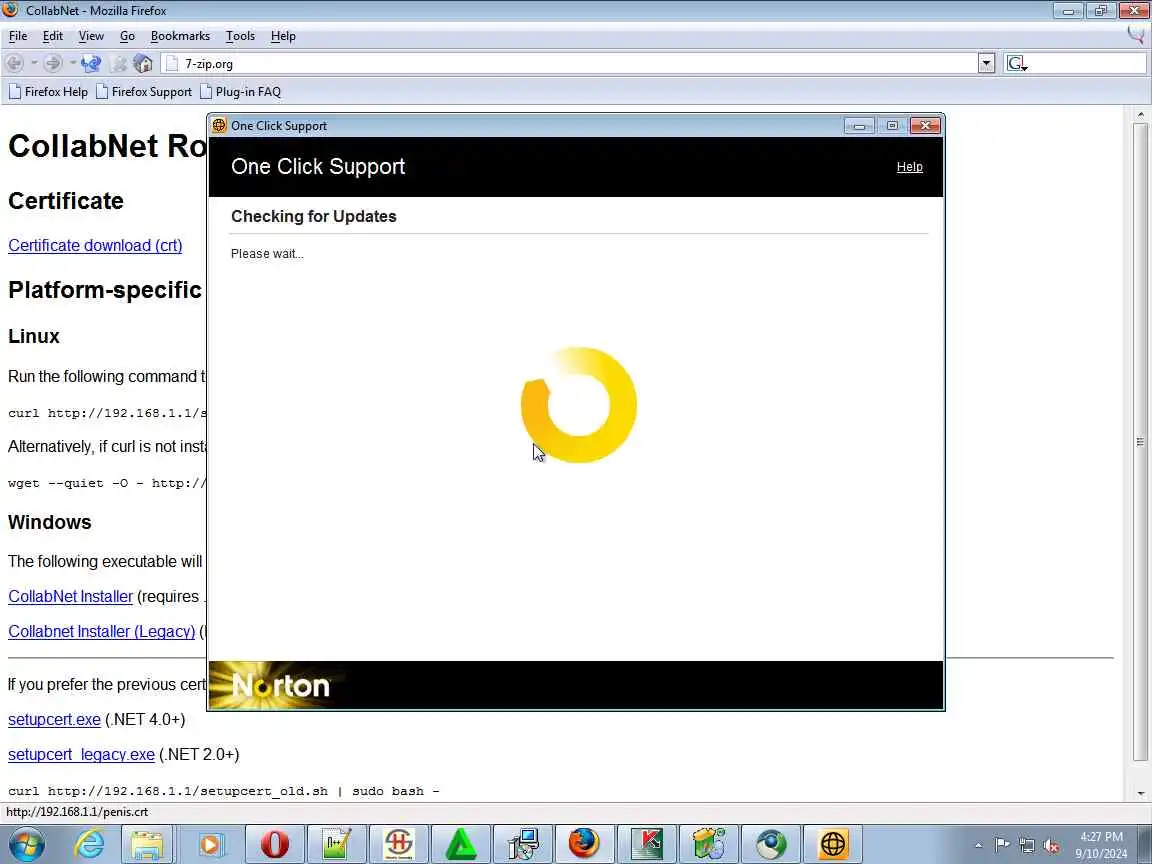The image size is (1152, 864).
Task: Click the Firefox Back arrow button
Action: pyautogui.click(x=15, y=63)
